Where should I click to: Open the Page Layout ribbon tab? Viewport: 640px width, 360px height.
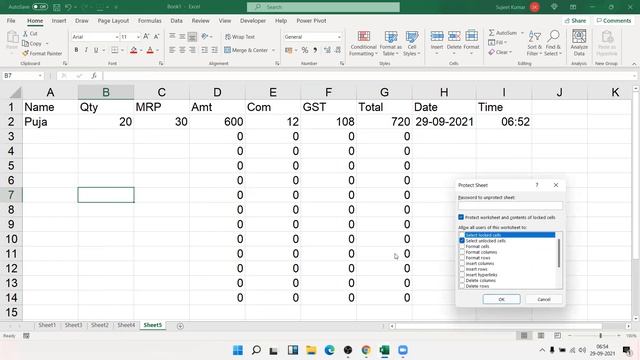click(113, 20)
